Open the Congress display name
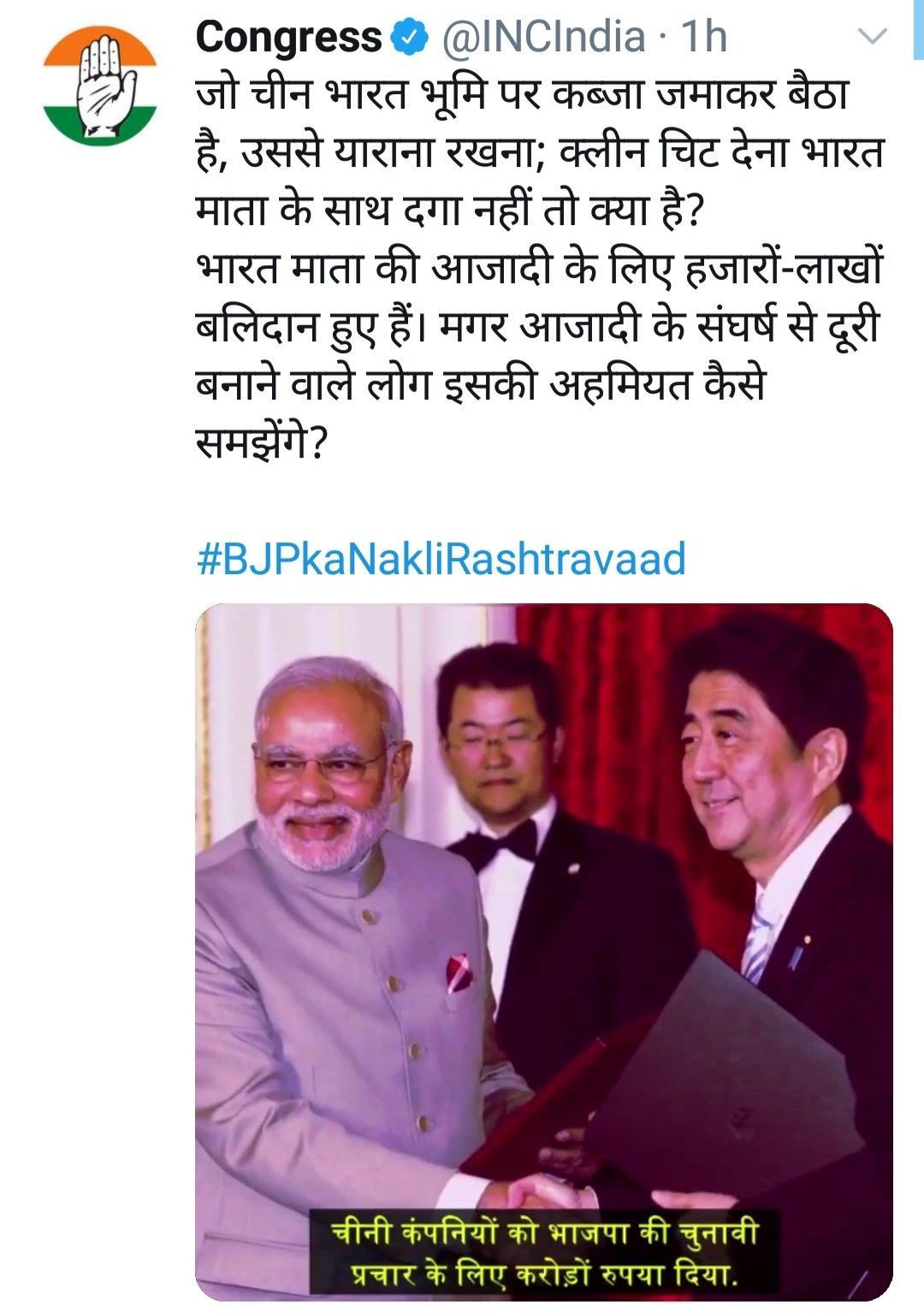This screenshot has width=924, height=1316. 288,37
